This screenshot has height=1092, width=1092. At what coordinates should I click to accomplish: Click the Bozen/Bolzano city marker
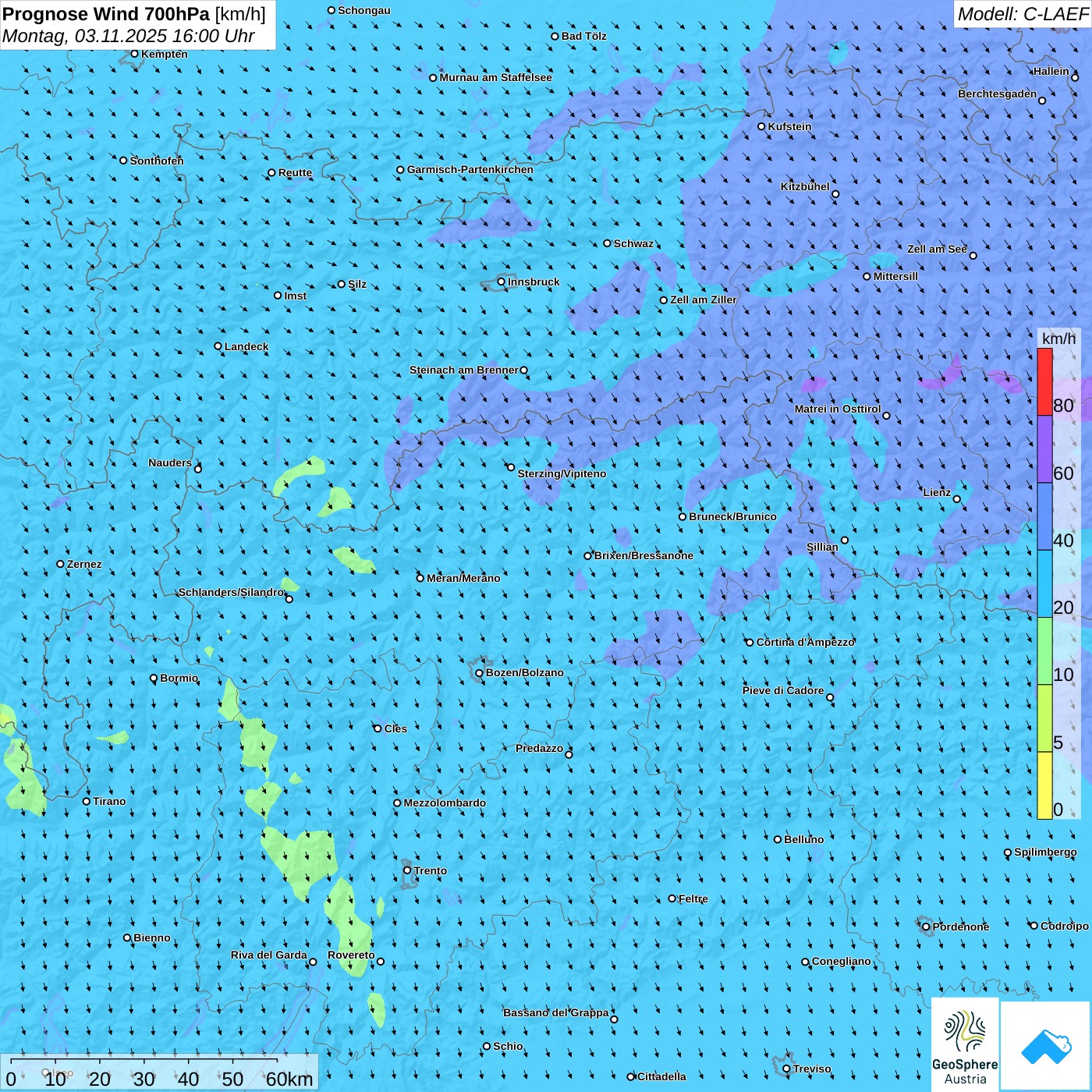(x=480, y=672)
